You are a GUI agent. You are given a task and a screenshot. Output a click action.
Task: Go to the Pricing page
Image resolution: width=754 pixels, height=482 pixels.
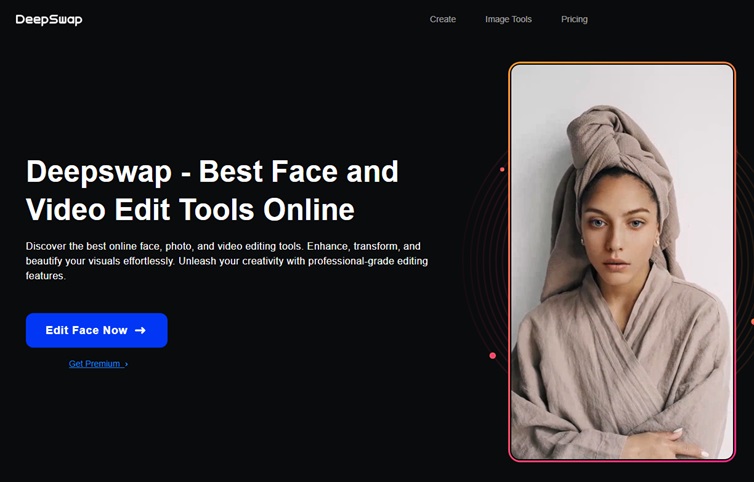pos(574,19)
